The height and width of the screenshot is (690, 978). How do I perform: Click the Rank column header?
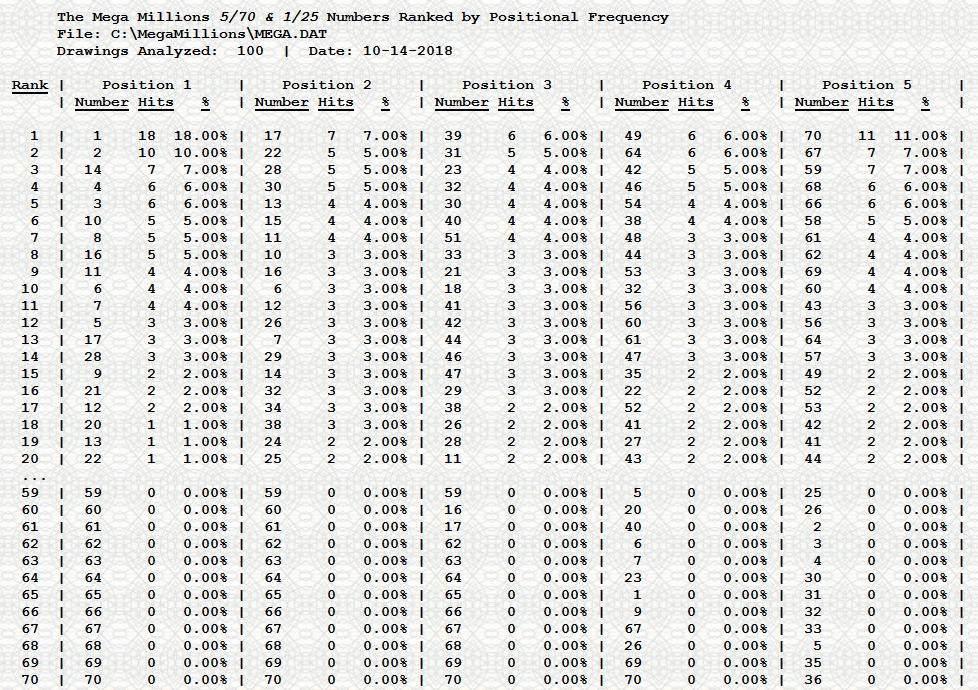30,85
